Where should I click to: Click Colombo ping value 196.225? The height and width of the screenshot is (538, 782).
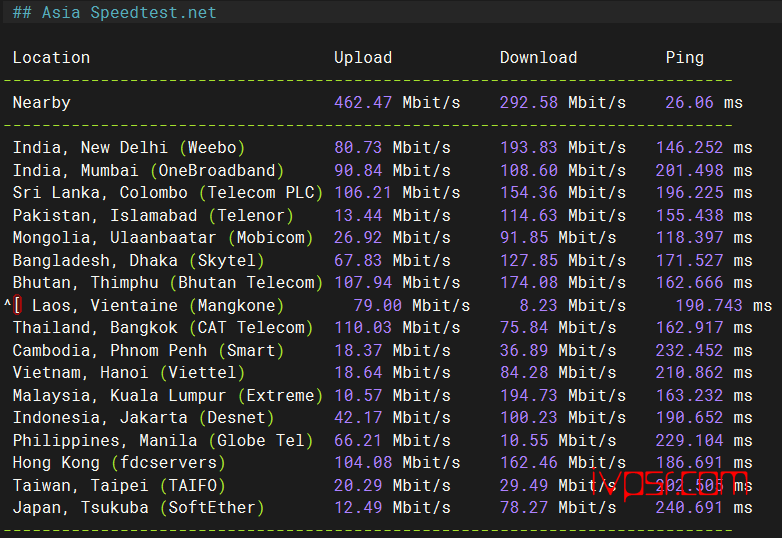tap(689, 192)
